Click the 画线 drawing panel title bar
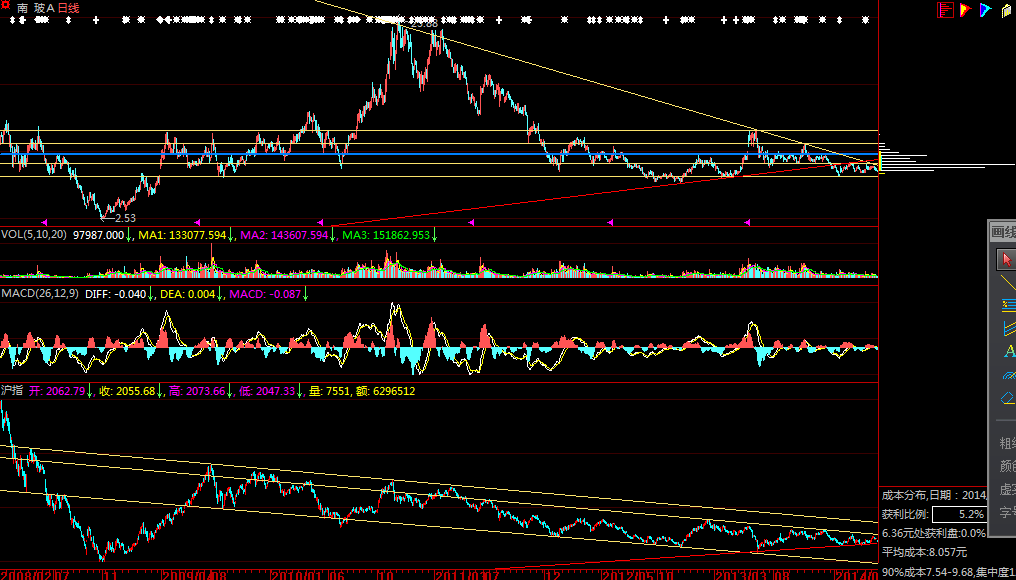Screen dimensions: 1016x580 coord(1002,231)
